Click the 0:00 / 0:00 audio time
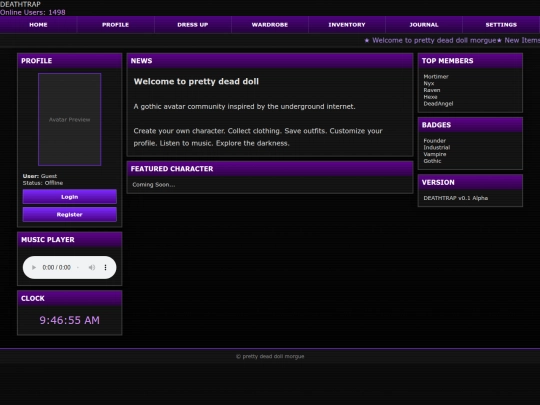 56,267
